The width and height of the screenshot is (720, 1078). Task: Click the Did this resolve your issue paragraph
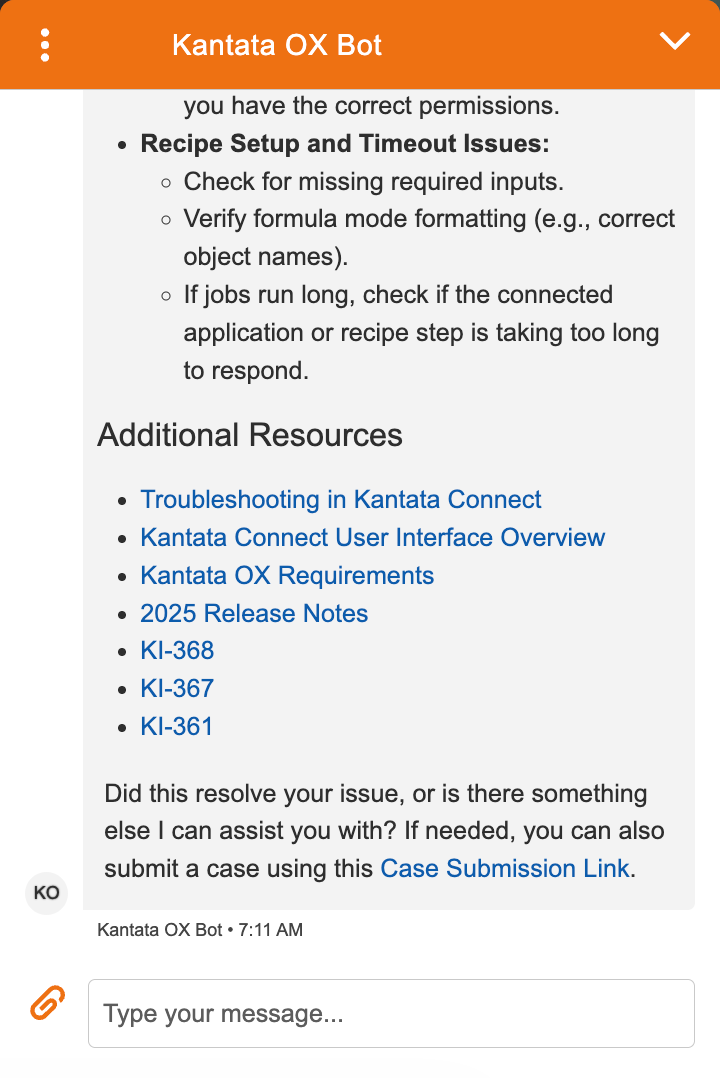384,830
